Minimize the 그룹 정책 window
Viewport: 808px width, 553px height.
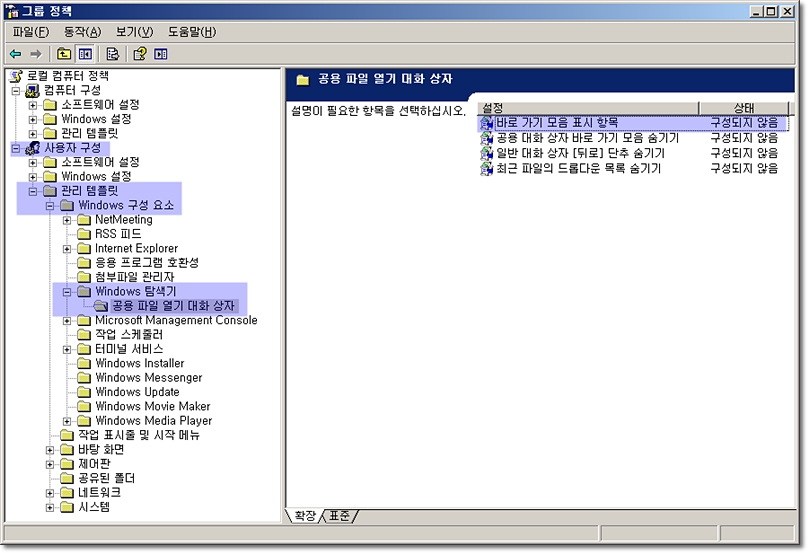[x=756, y=11]
